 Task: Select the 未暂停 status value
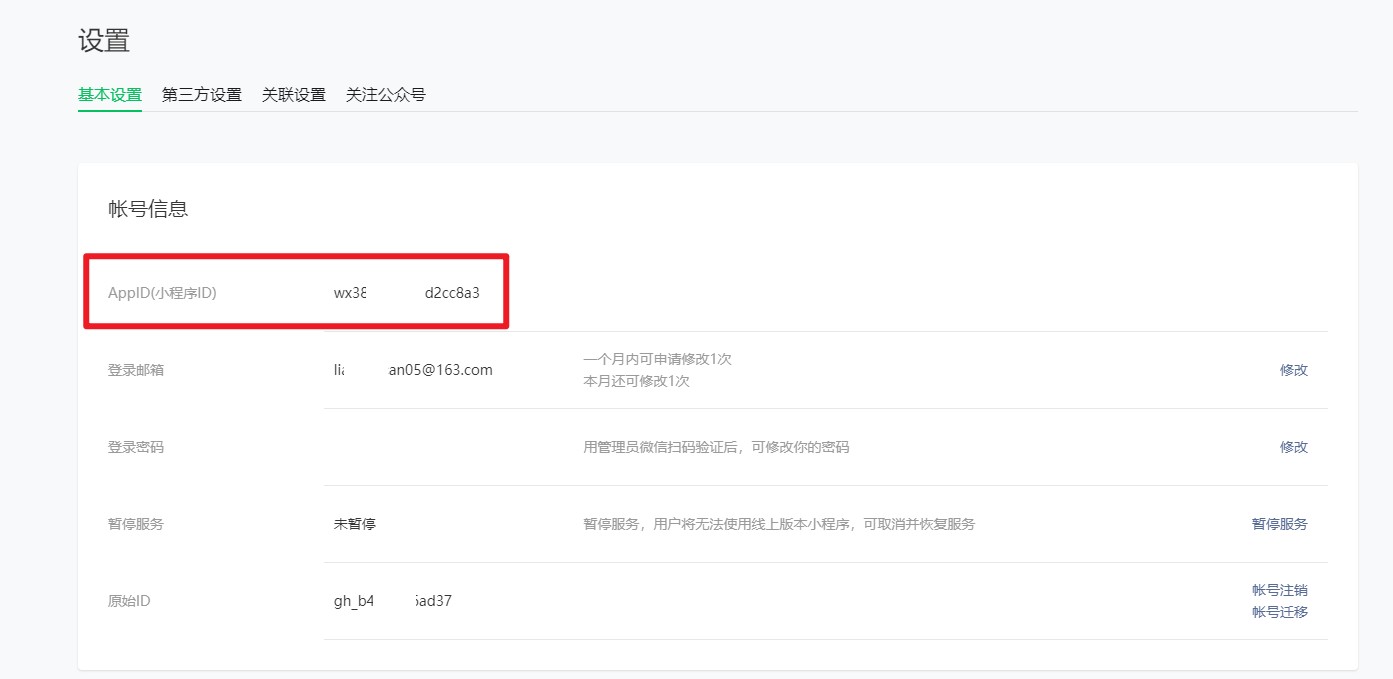[355, 524]
